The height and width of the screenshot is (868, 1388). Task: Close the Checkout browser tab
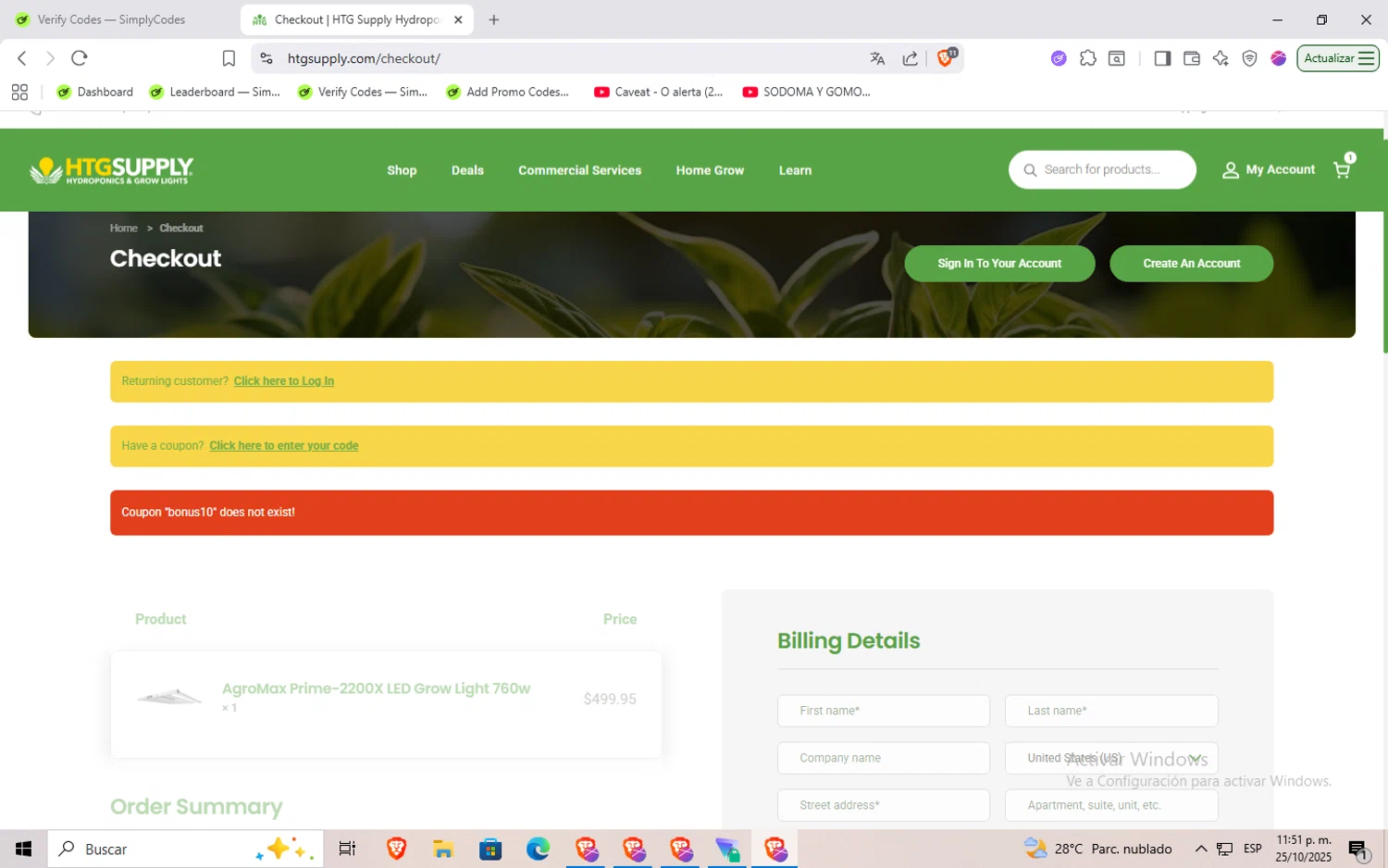click(x=458, y=19)
